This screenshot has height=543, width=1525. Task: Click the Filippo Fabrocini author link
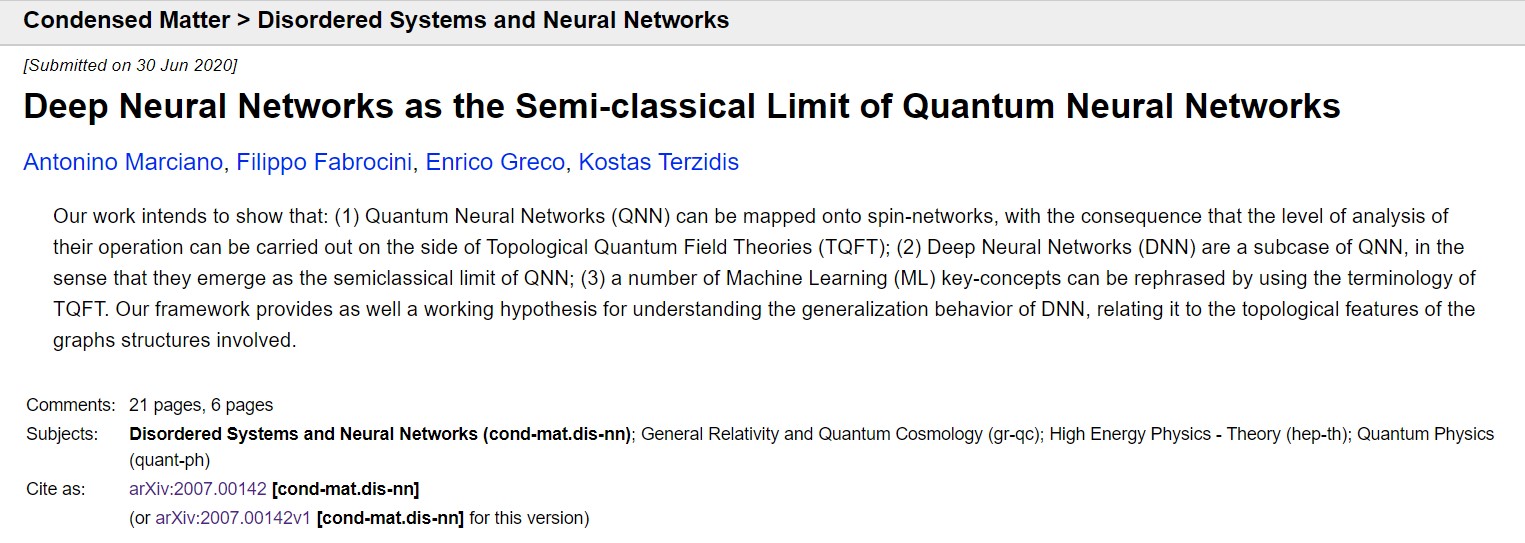324,162
